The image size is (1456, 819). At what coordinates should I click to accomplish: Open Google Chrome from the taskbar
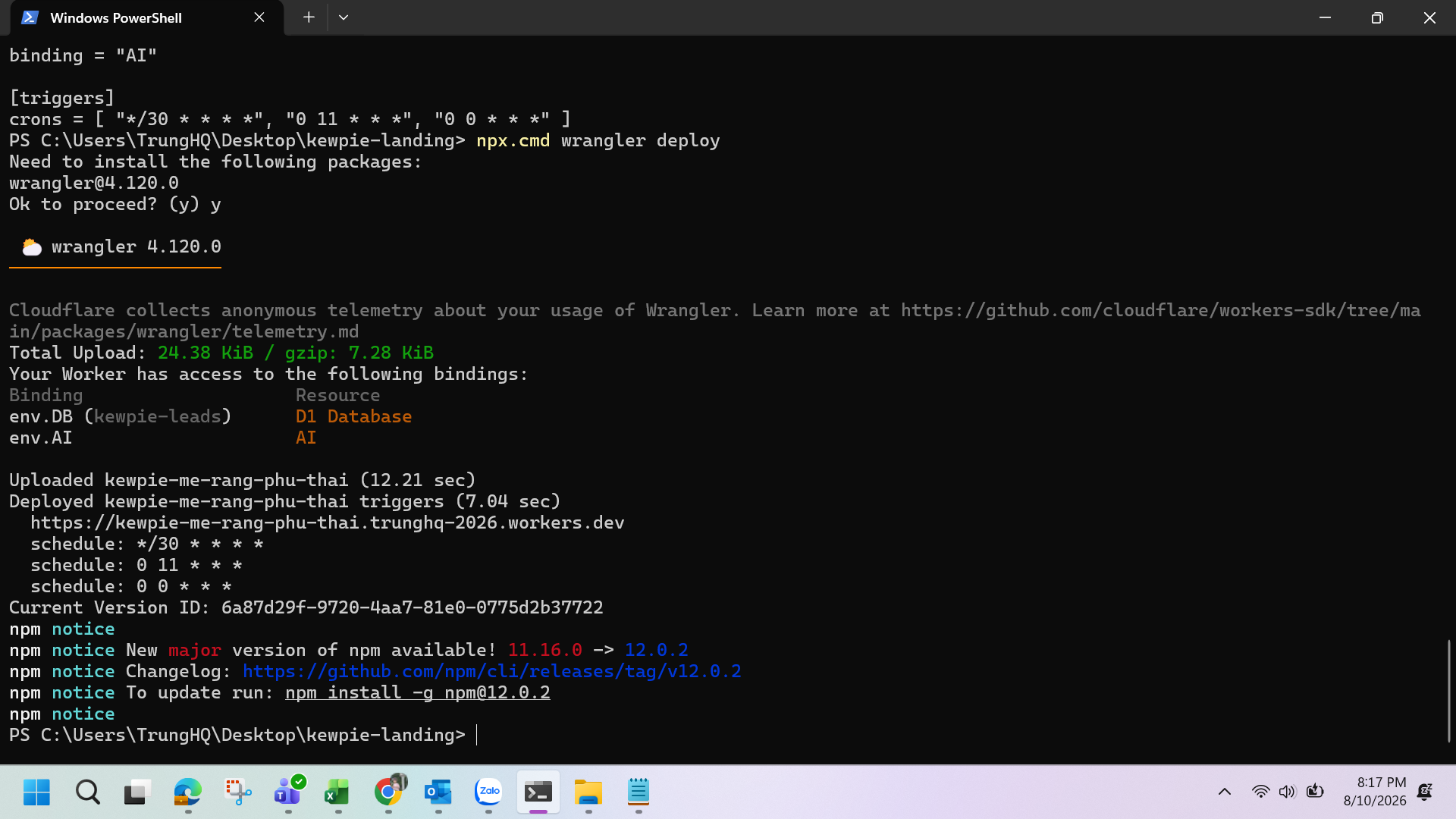(388, 792)
